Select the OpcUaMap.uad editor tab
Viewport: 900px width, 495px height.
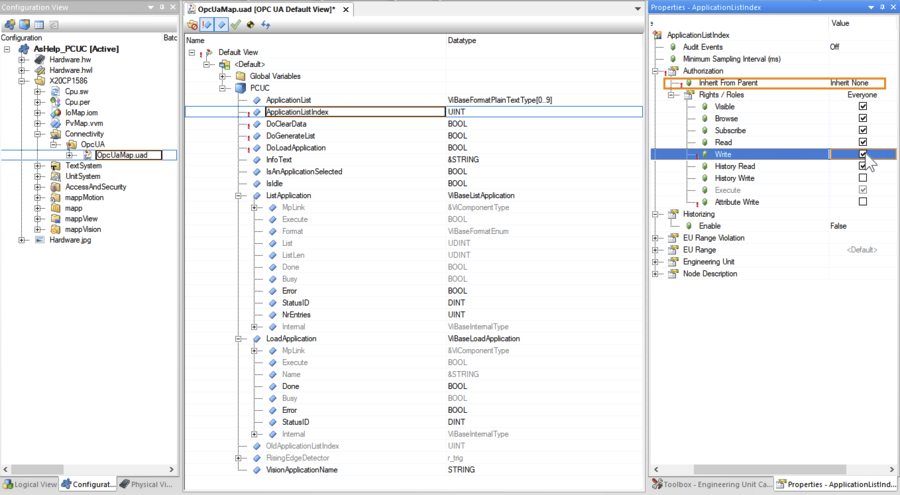(x=269, y=9)
